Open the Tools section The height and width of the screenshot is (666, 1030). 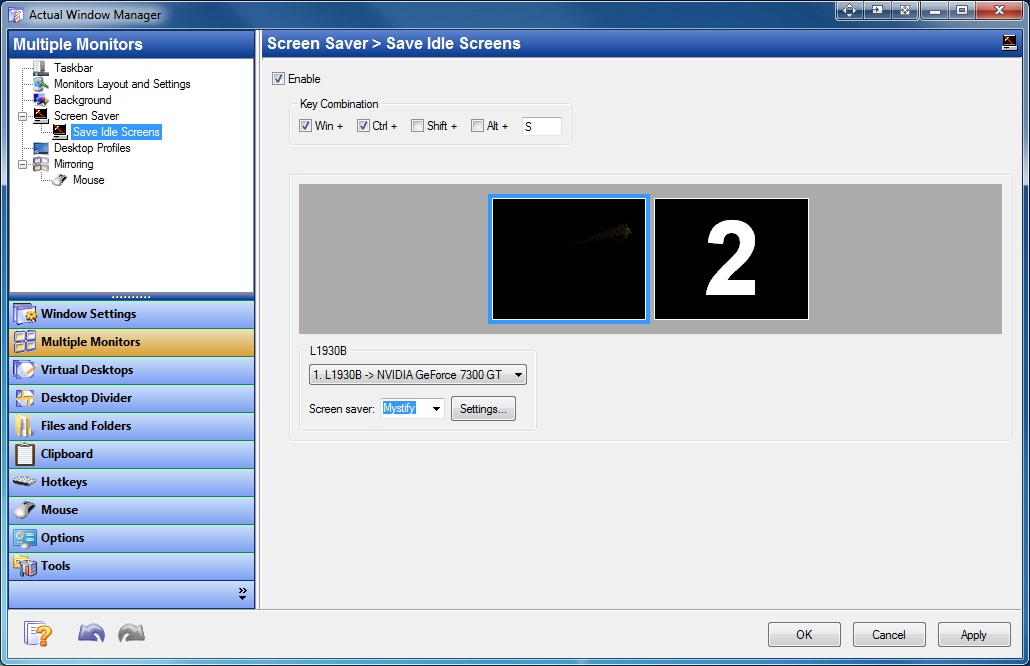tap(131, 566)
